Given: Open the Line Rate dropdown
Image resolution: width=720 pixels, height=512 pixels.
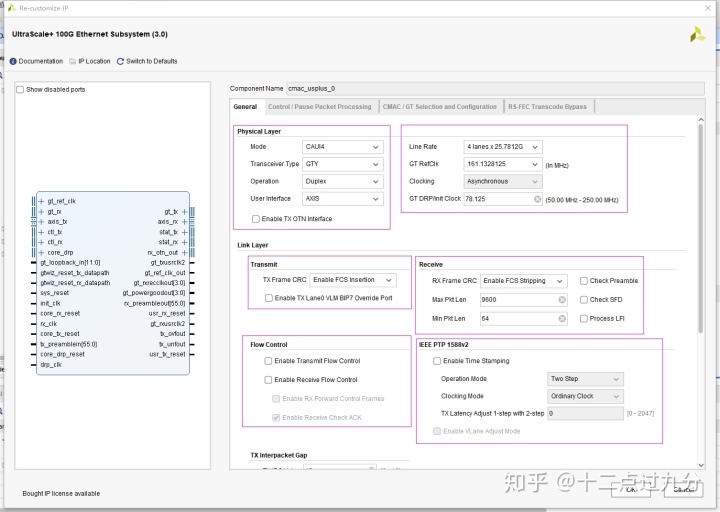Looking at the screenshot, I should (x=503, y=147).
